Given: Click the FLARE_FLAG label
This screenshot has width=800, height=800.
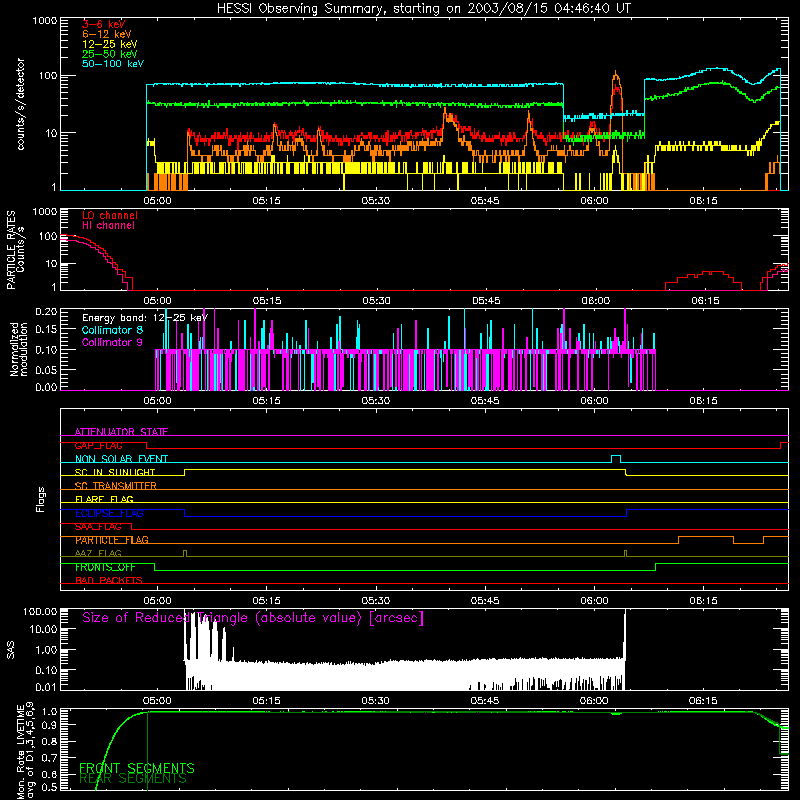Looking at the screenshot, I should pos(104,499).
